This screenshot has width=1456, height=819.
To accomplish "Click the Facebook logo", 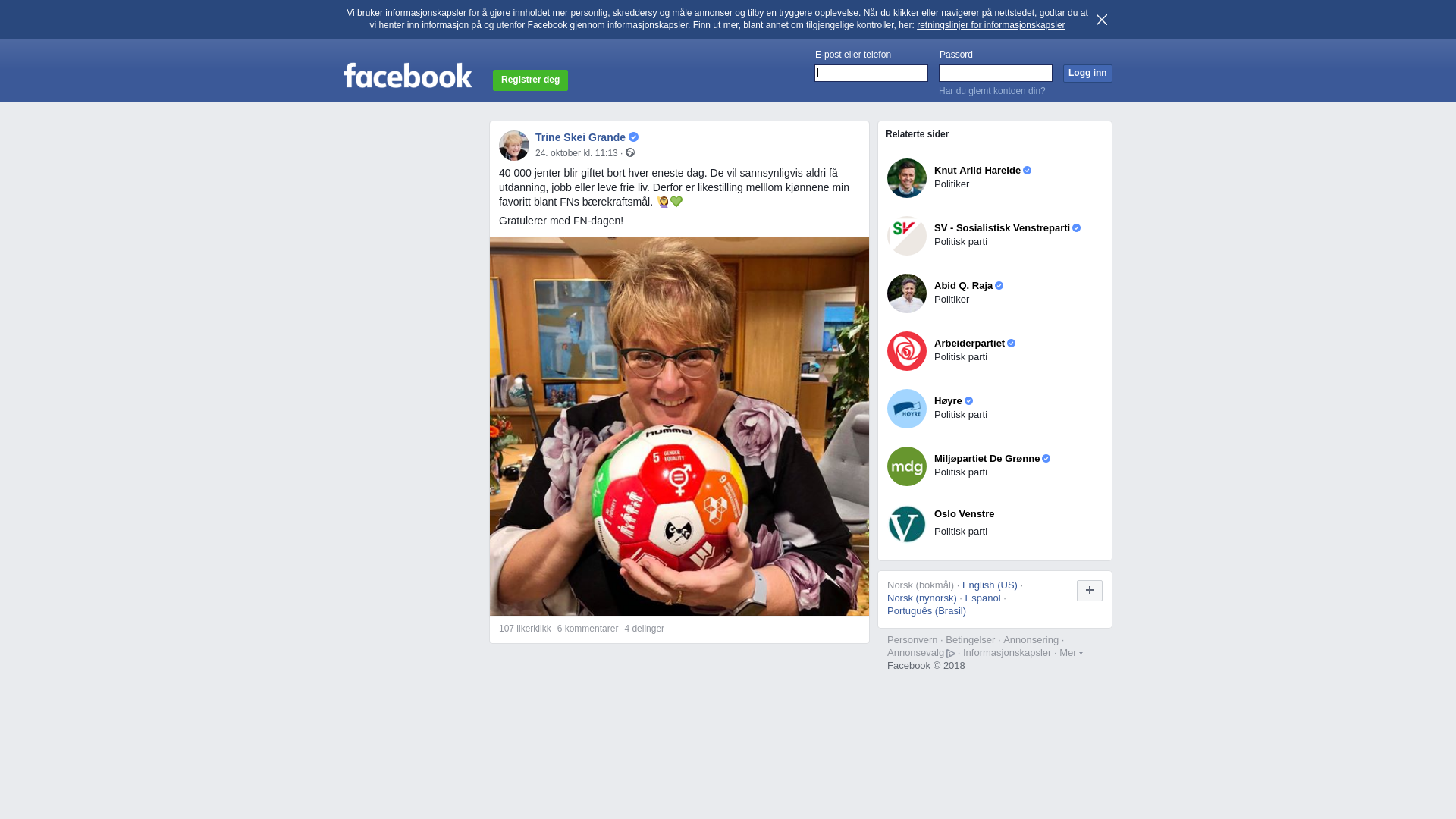I will [408, 76].
